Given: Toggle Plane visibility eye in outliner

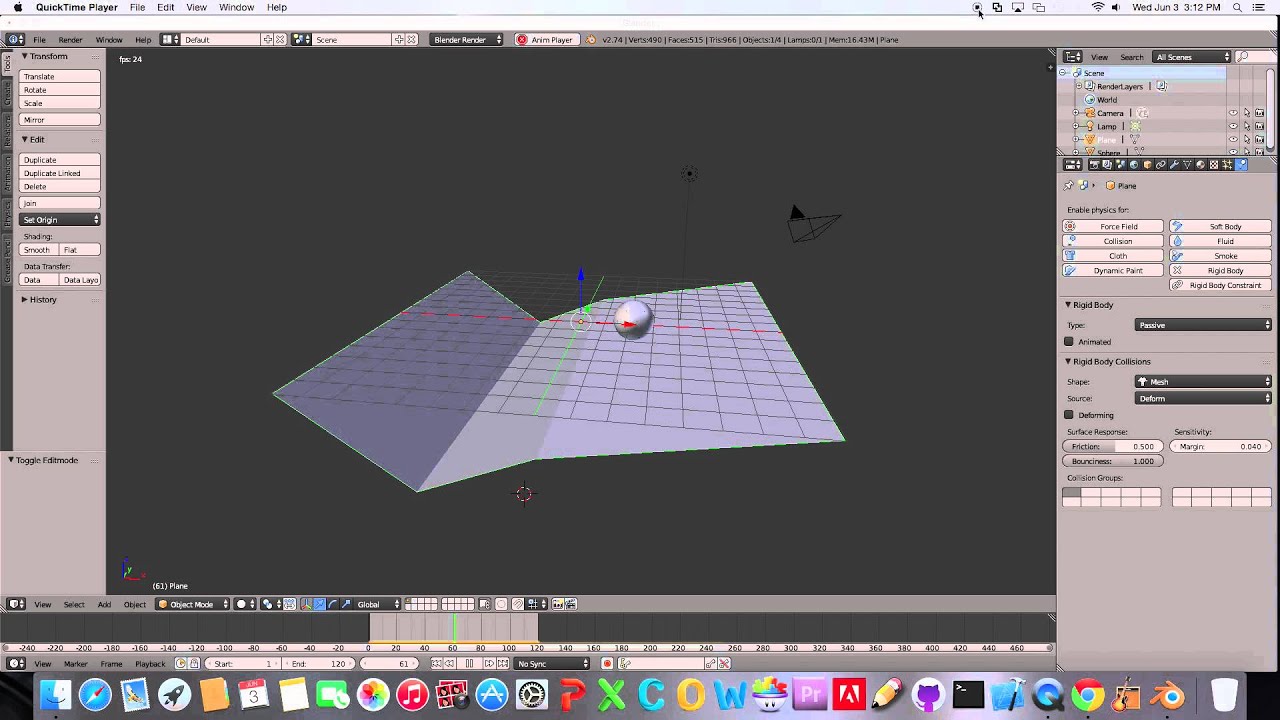Looking at the screenshot, I should click(1233, 140).
